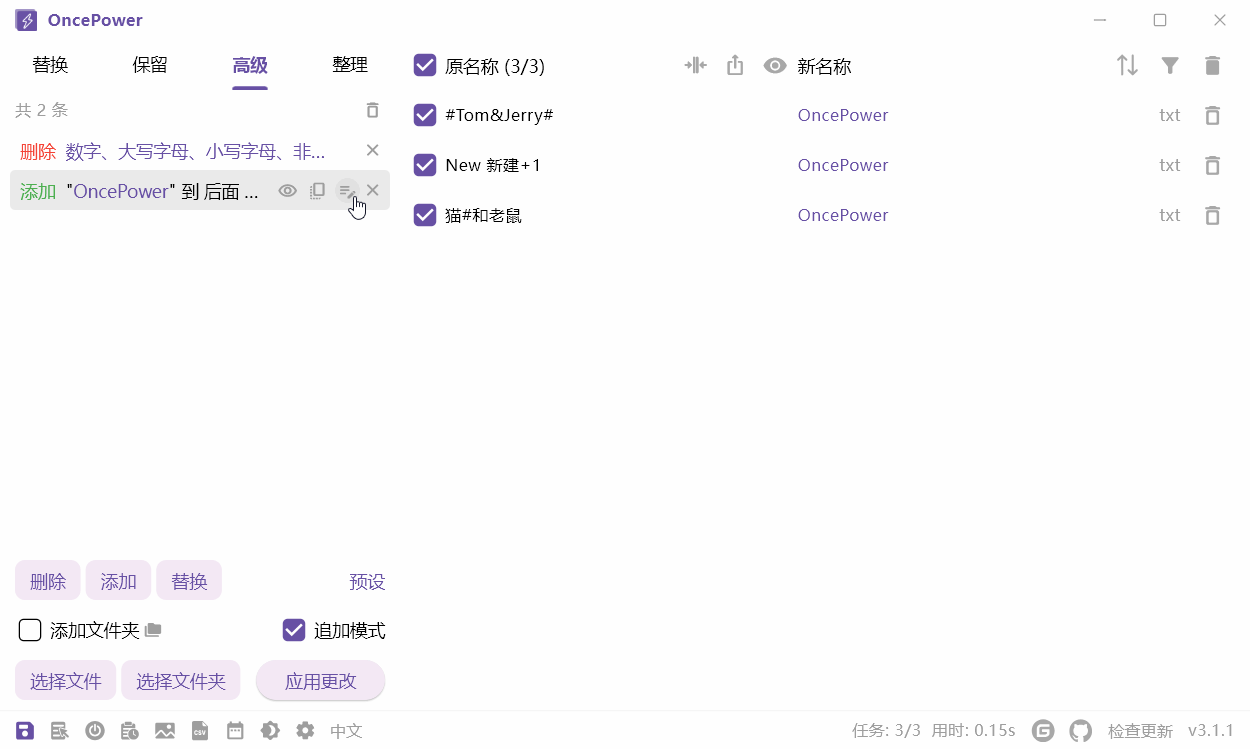Click the save icon in the status bar
Image resolution: width=1250 pixels, height=749 pixels.
25,731
